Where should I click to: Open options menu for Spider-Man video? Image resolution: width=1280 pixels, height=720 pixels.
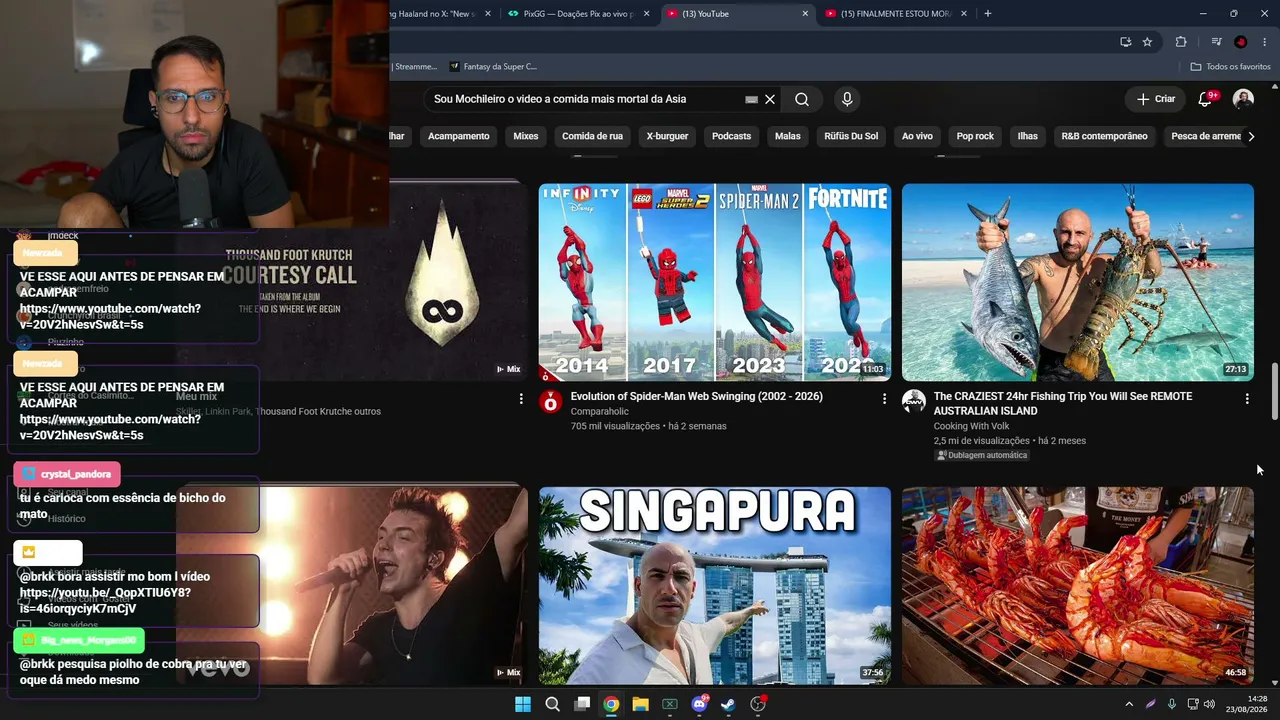click(x=884, y=399)
